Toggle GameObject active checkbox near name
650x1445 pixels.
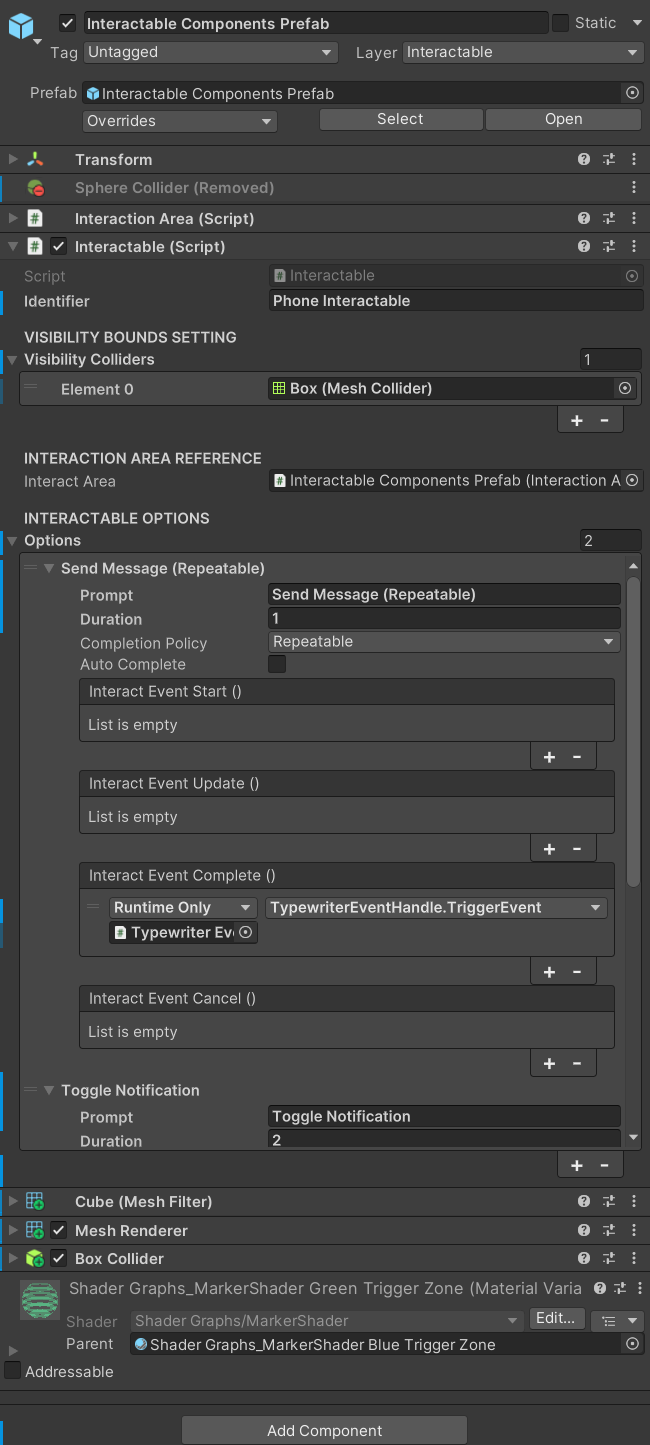tap(68, 23)
